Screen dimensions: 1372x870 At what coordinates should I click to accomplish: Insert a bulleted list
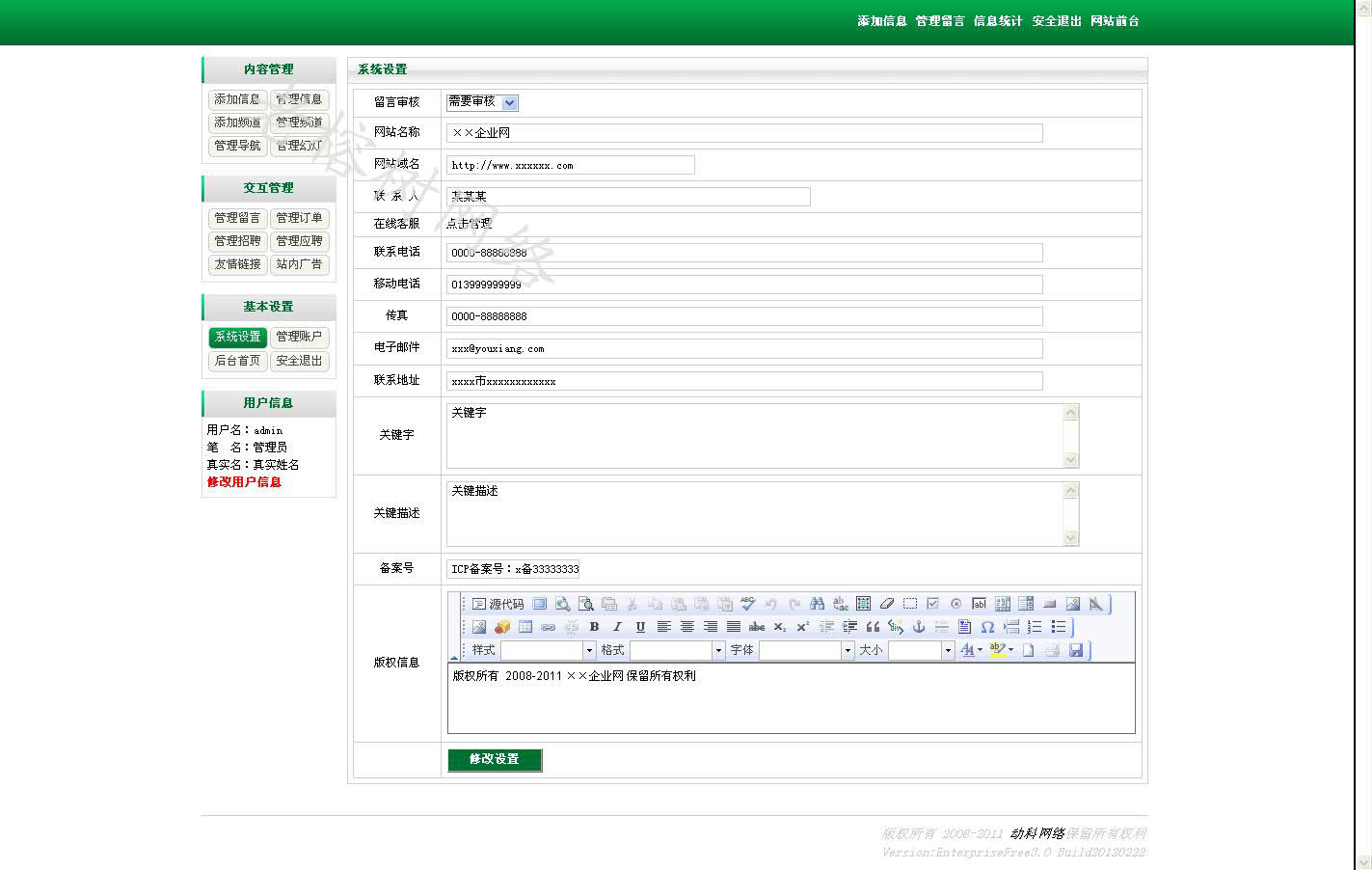[x=1059, y=627]
